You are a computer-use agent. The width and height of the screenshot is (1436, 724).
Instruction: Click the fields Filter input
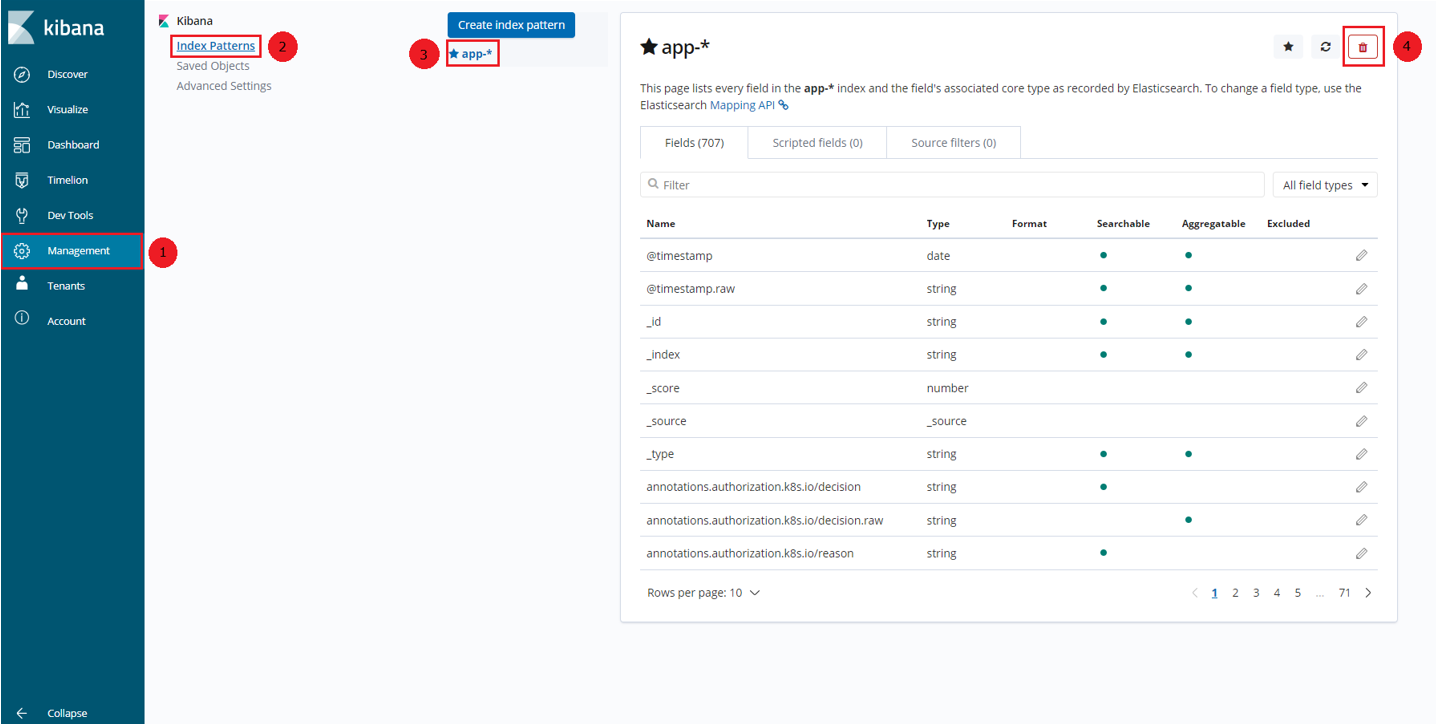coord(952,185)
